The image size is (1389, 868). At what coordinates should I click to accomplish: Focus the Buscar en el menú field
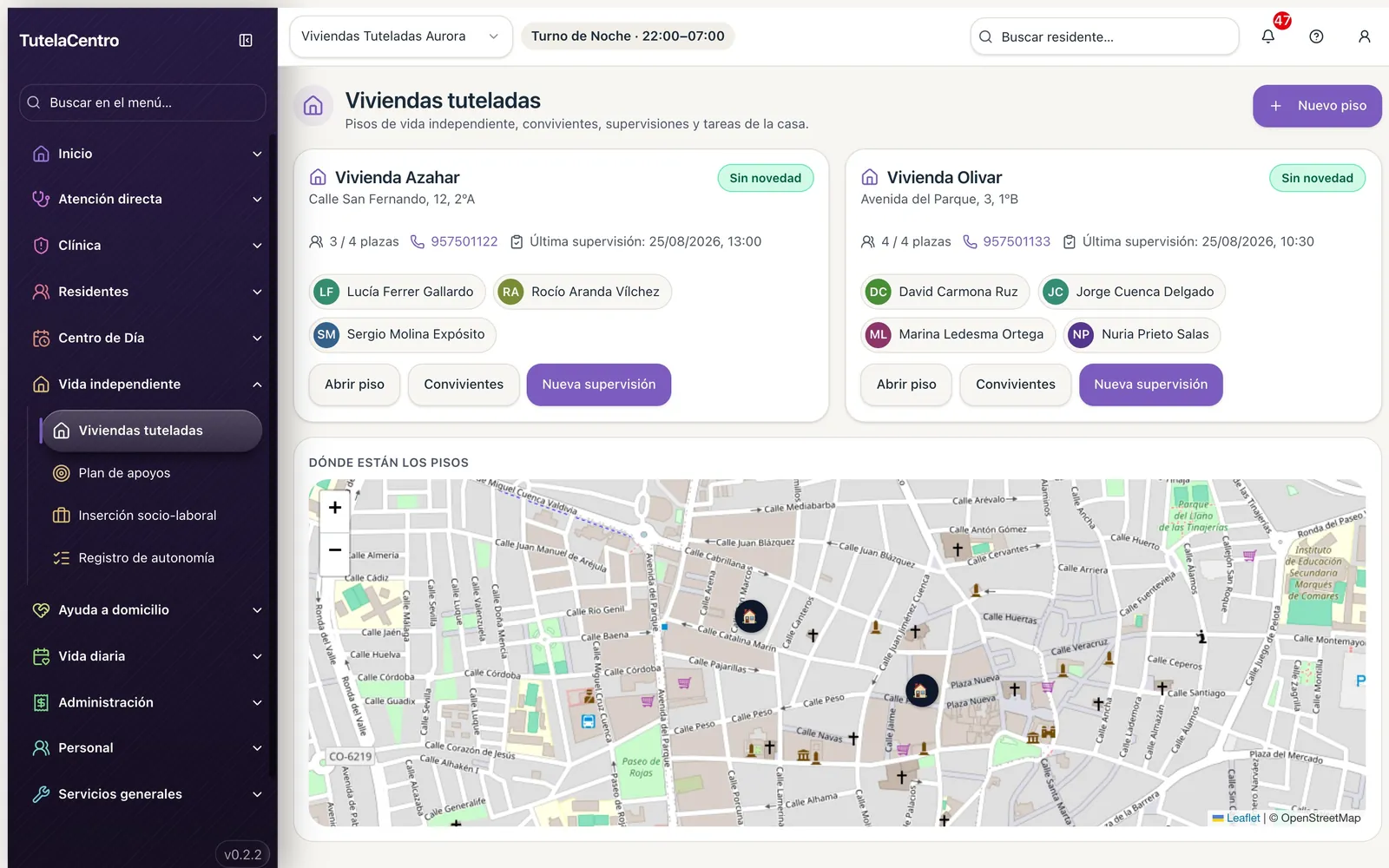click(x=142, y=102)
